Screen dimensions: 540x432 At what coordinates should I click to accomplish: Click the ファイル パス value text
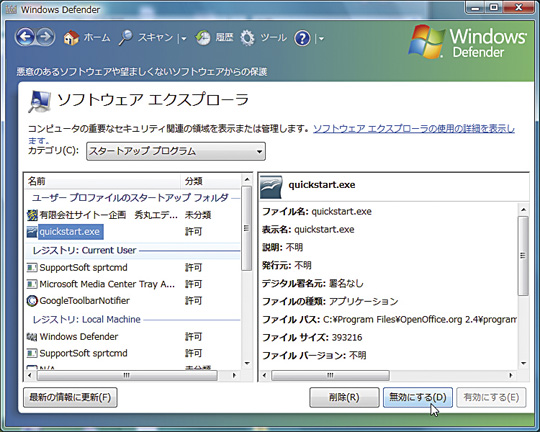[420, 320]
